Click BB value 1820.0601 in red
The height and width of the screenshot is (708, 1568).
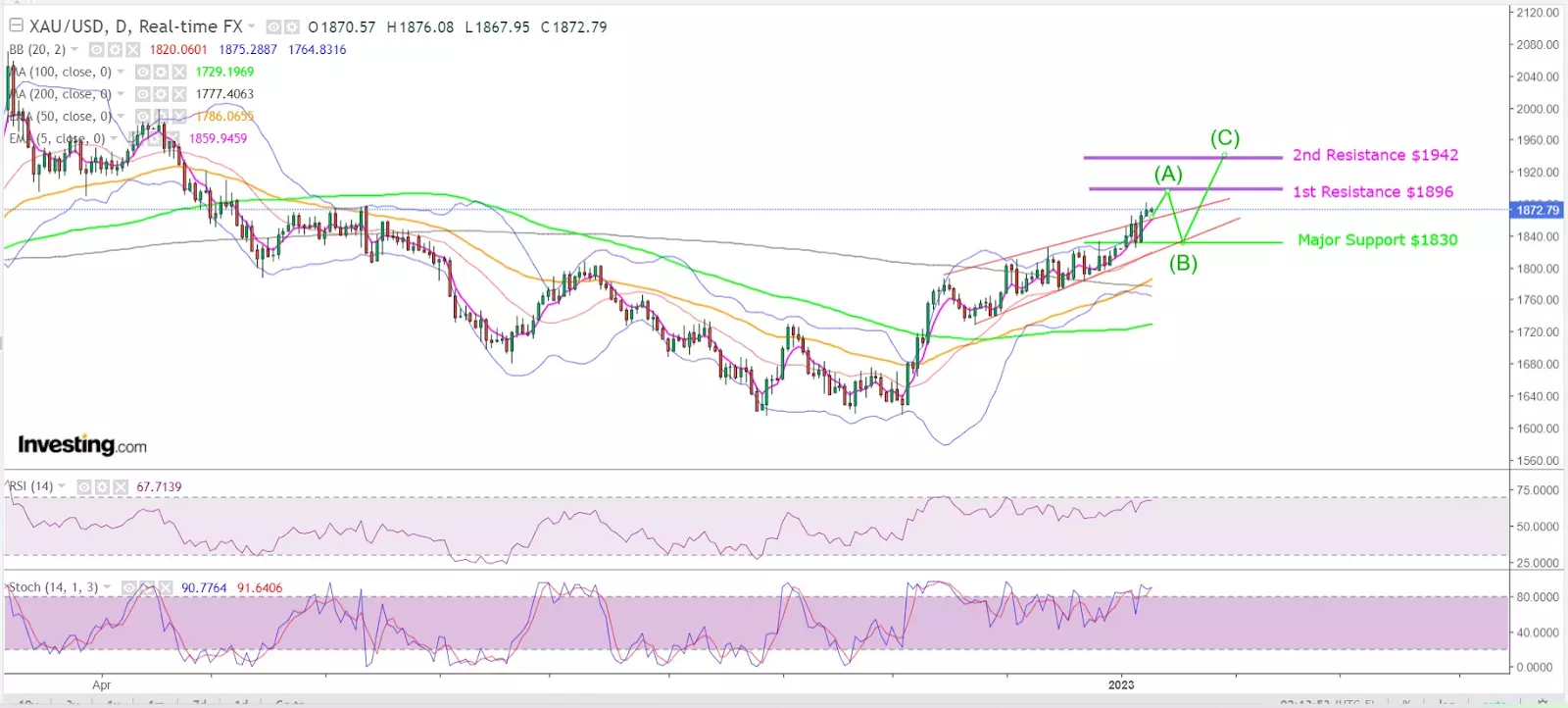(178, 50)
